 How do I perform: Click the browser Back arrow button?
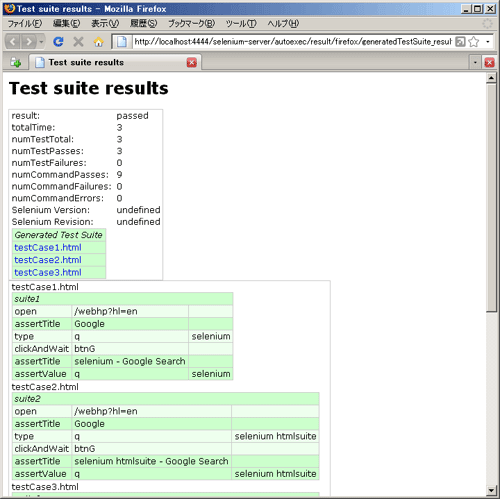(x=13, y=42)
